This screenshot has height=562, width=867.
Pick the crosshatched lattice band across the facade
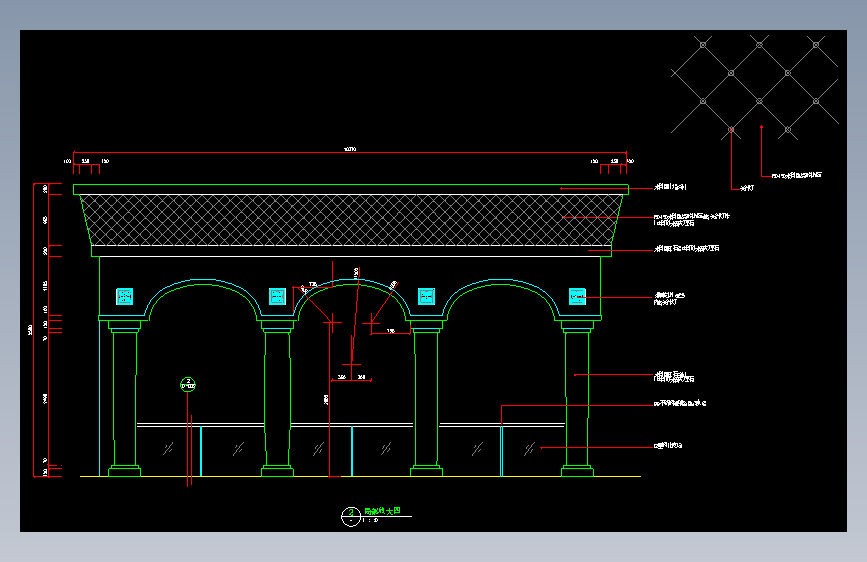coord(351,220)
